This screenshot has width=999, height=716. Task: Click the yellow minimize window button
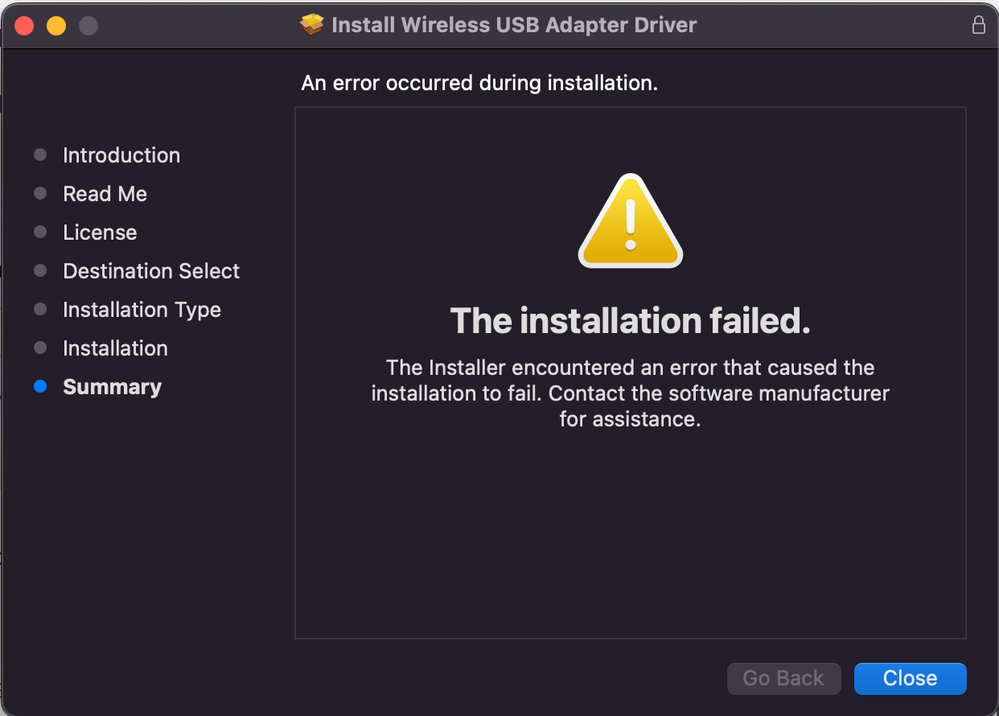[x=56, y=26]
